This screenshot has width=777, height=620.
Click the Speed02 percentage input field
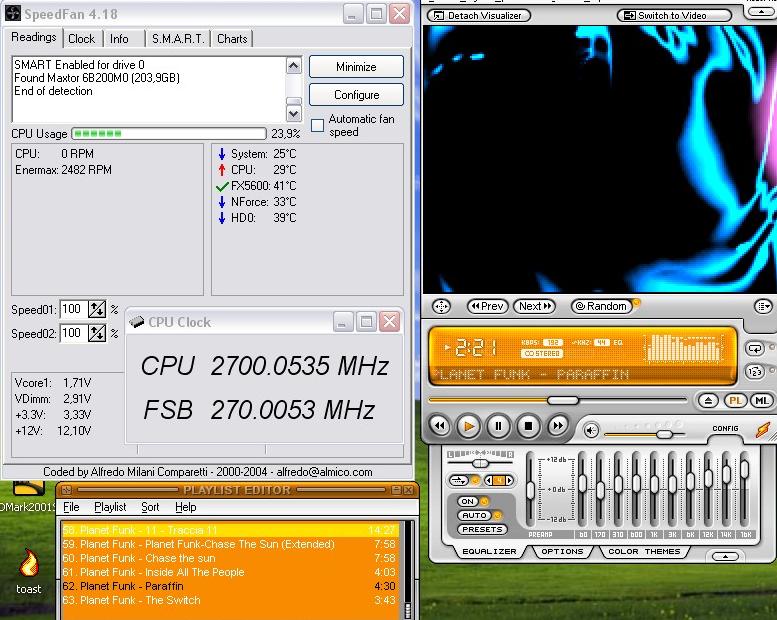click(73, 333)
